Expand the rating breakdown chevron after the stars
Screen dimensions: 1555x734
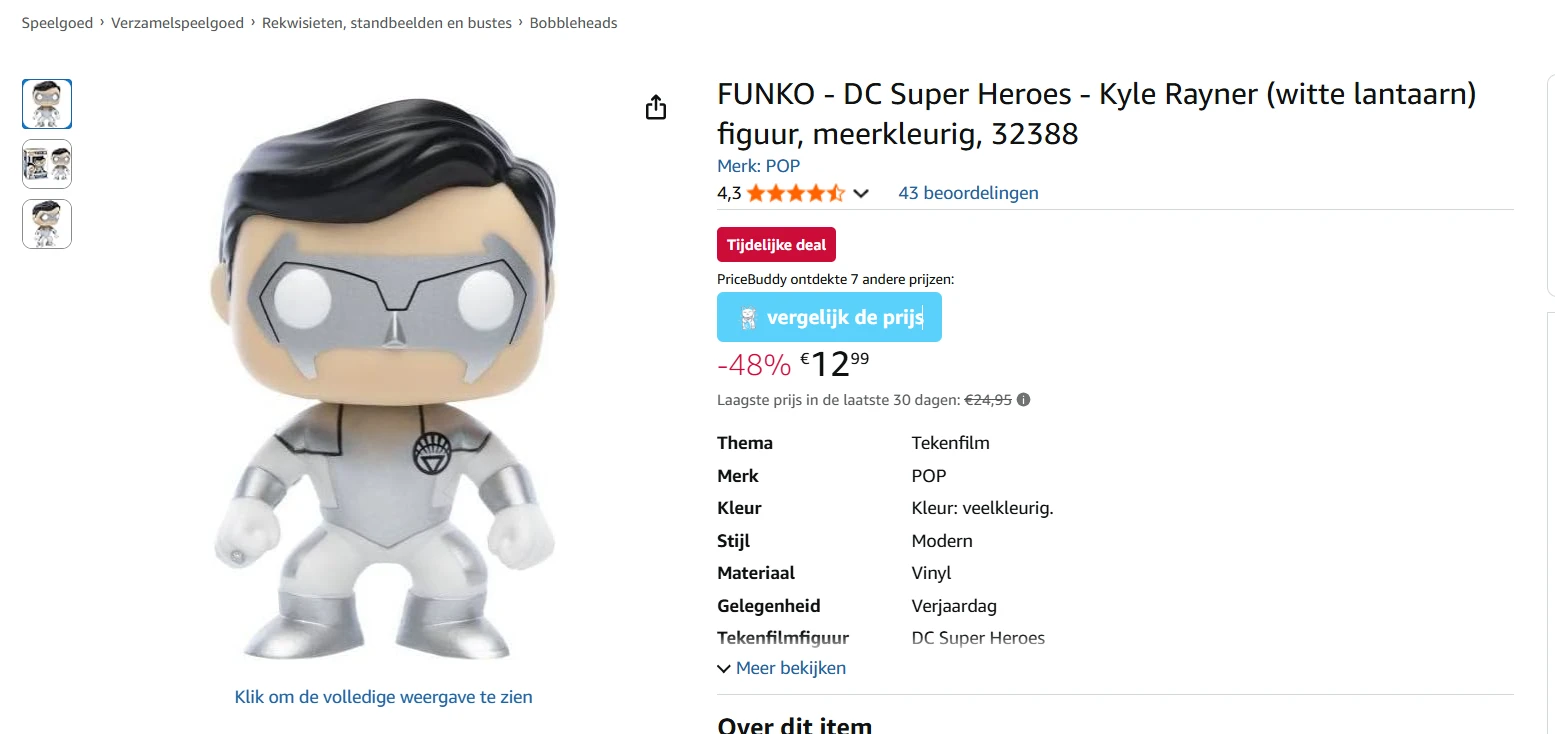pos(860,193)
